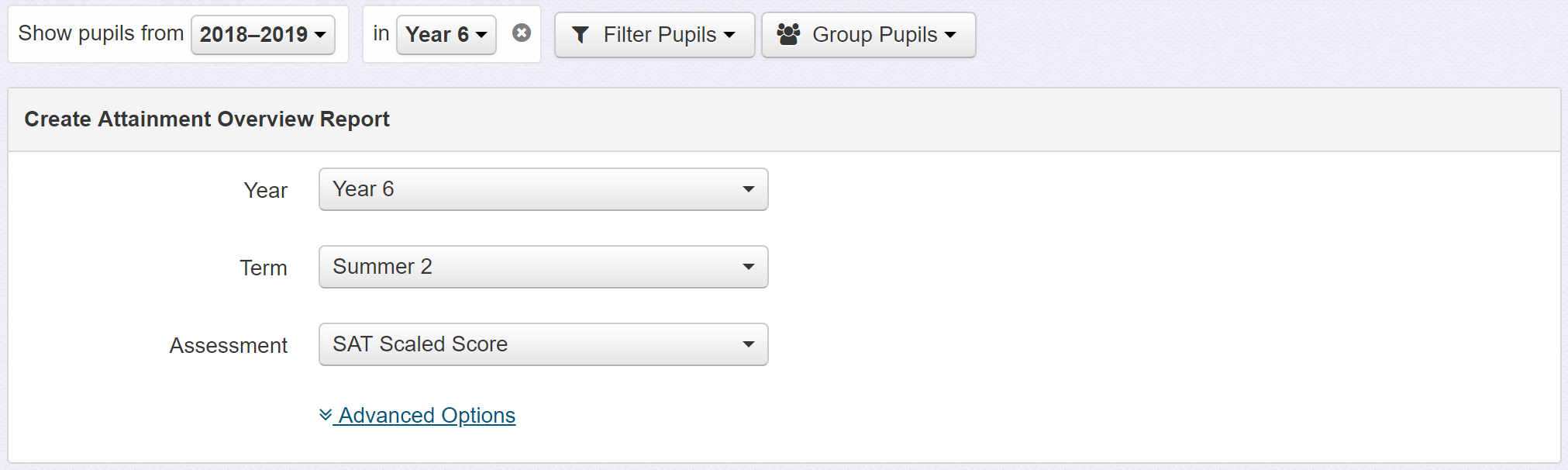
Task: Click the Create Attainment Overview Report heading
Action: pyautogui.click(x=207, y=119)
